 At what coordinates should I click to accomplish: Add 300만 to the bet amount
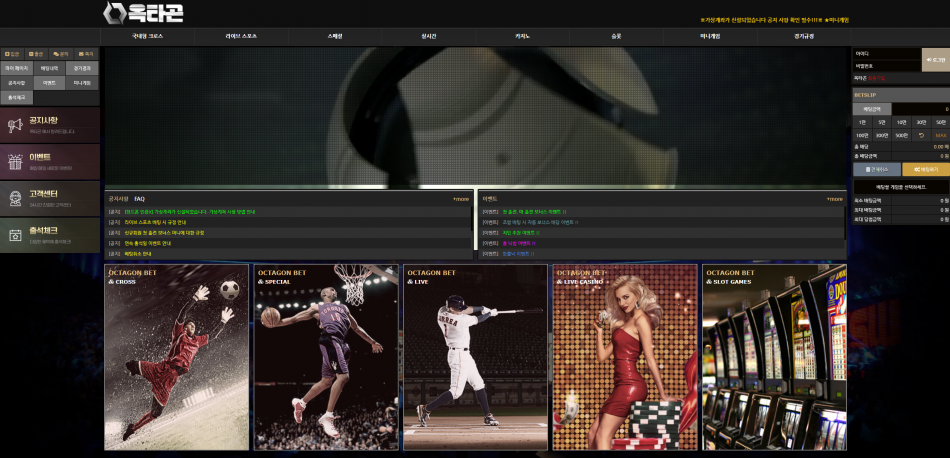882,135
